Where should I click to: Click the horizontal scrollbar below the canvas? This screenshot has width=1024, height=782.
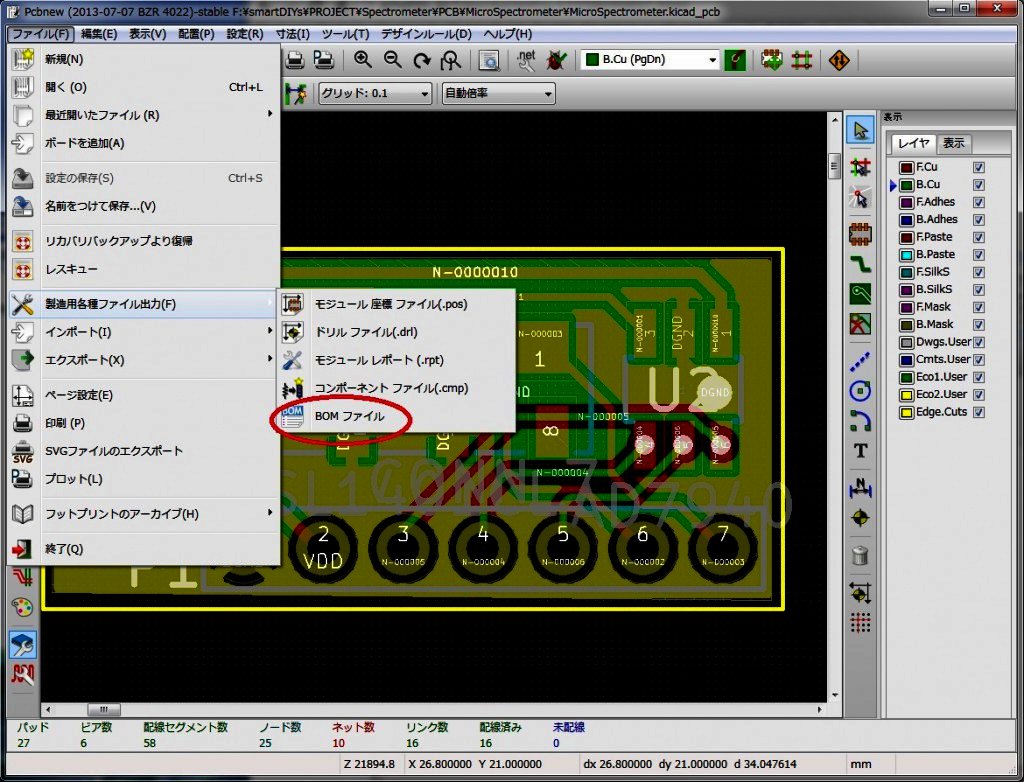click(430, 709)
